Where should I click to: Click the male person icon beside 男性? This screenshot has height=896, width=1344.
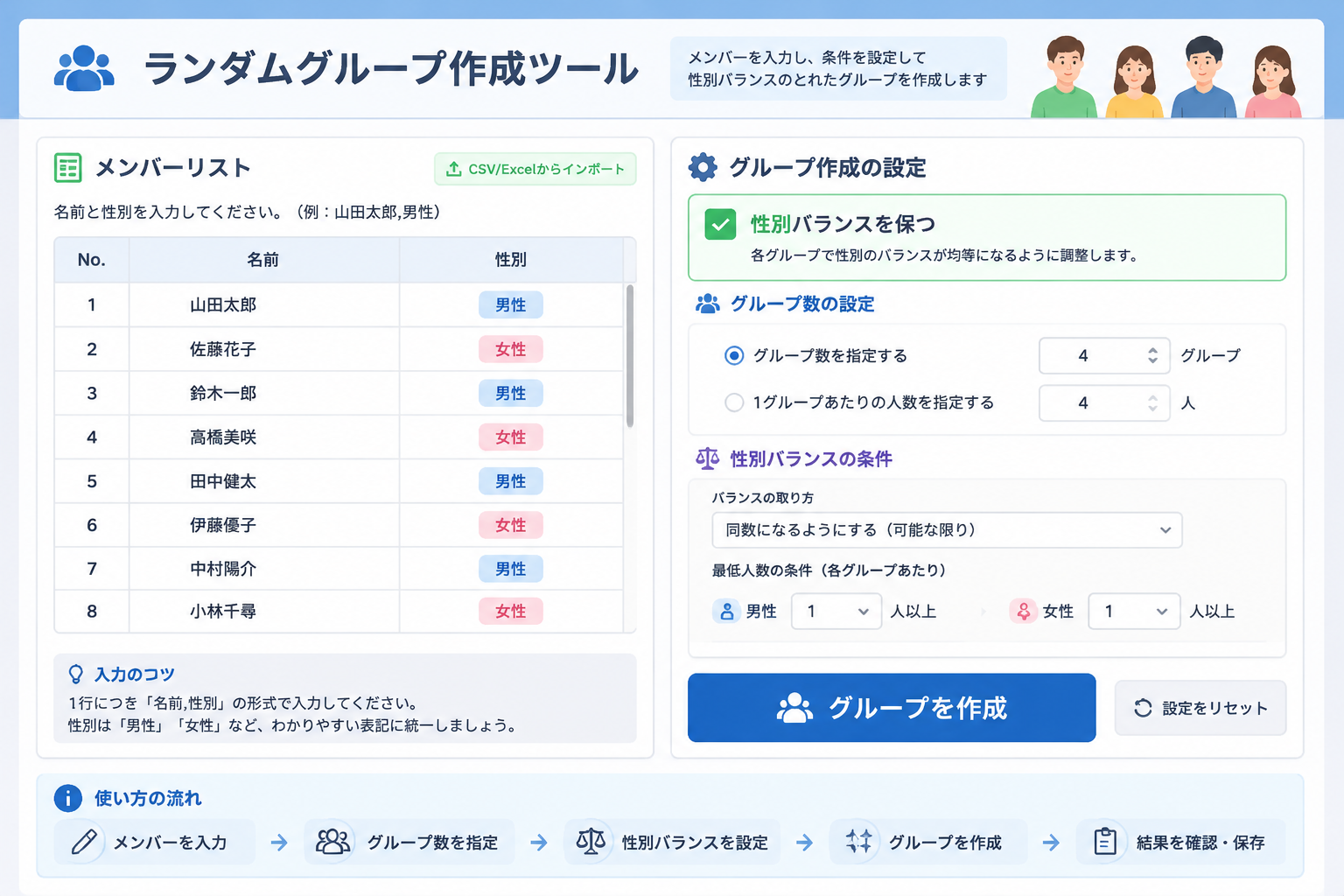click(x=726, y=612)
